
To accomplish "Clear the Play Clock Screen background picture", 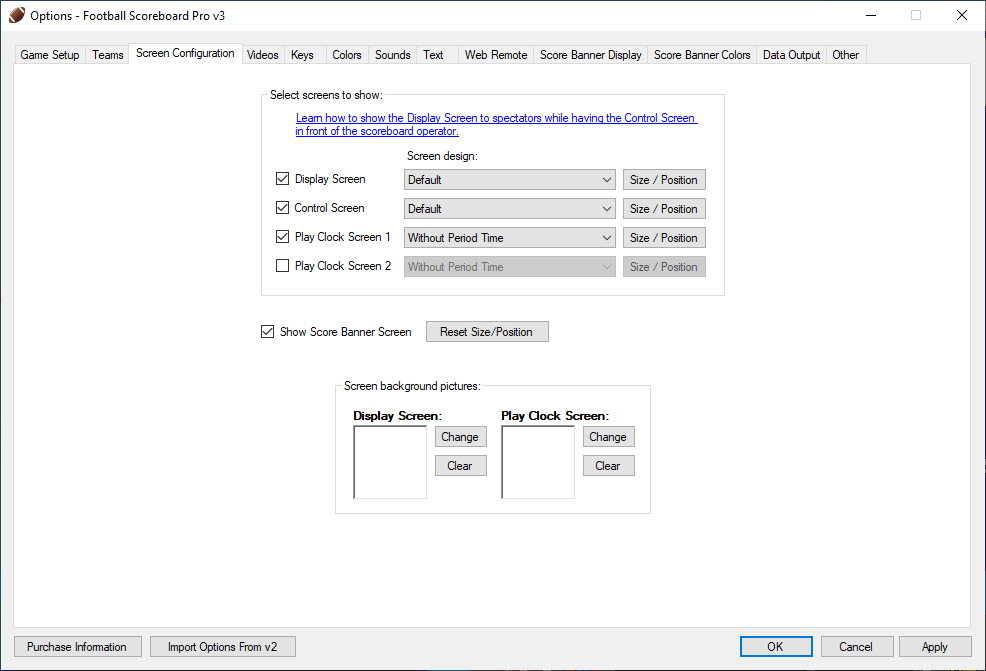I will click(608, 466).
